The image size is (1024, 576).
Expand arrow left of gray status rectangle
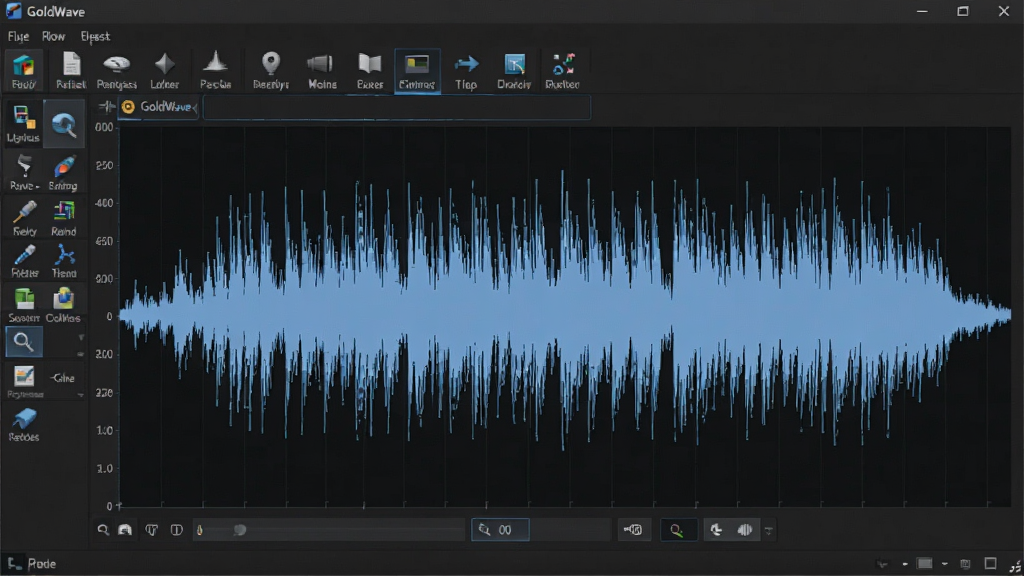tap(905, 564)
